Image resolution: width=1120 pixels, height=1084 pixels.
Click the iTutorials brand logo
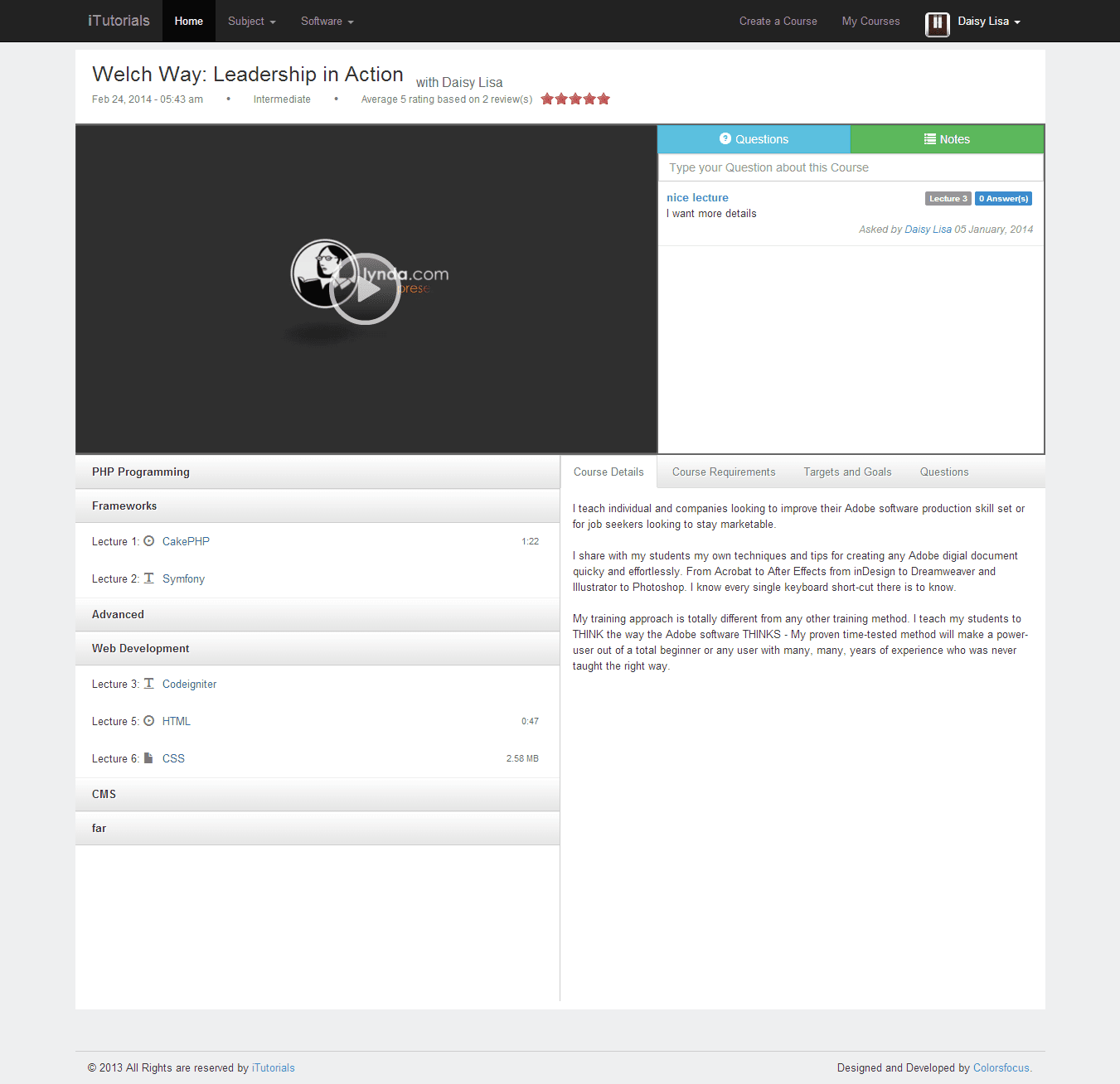tap(119, 21)
